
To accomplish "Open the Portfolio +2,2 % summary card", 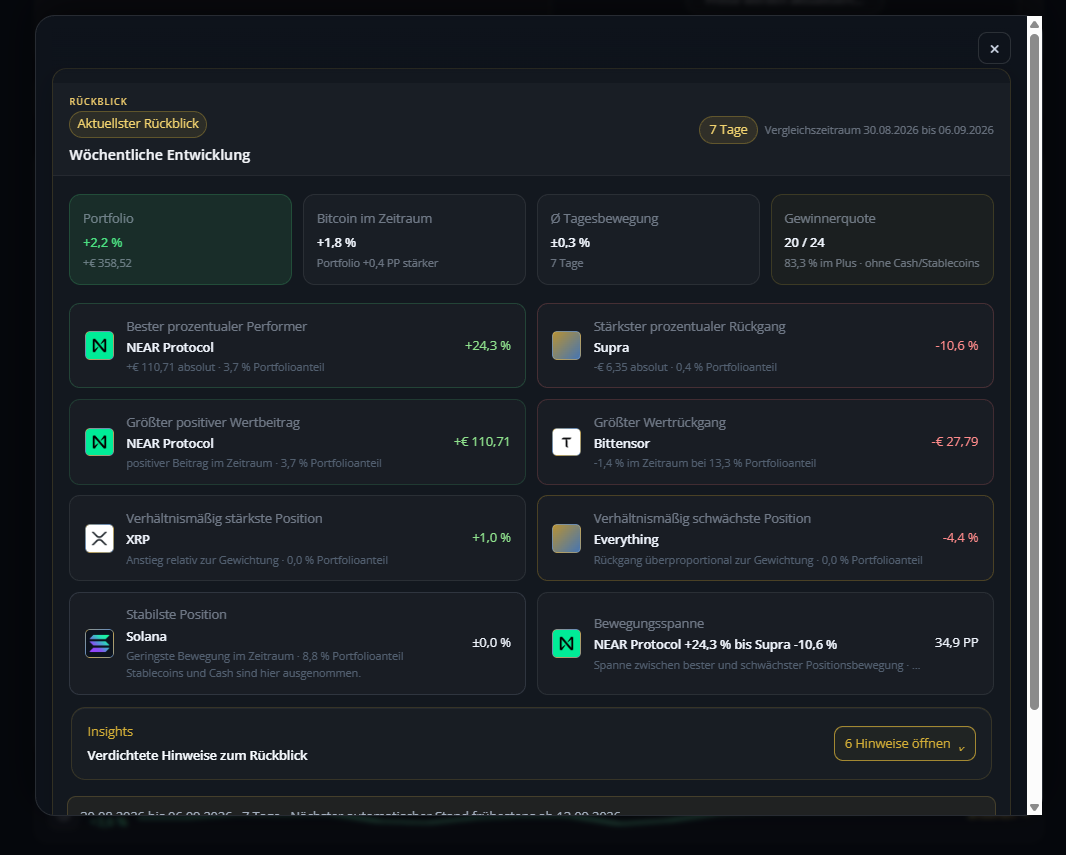I will (x=180, y=239).
